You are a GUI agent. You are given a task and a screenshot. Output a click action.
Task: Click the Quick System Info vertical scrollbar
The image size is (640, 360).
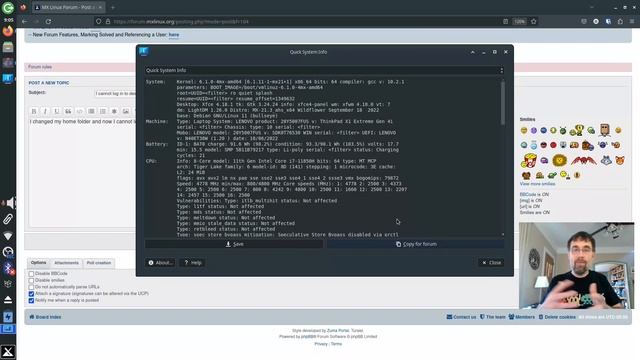[x=502, y=103]
